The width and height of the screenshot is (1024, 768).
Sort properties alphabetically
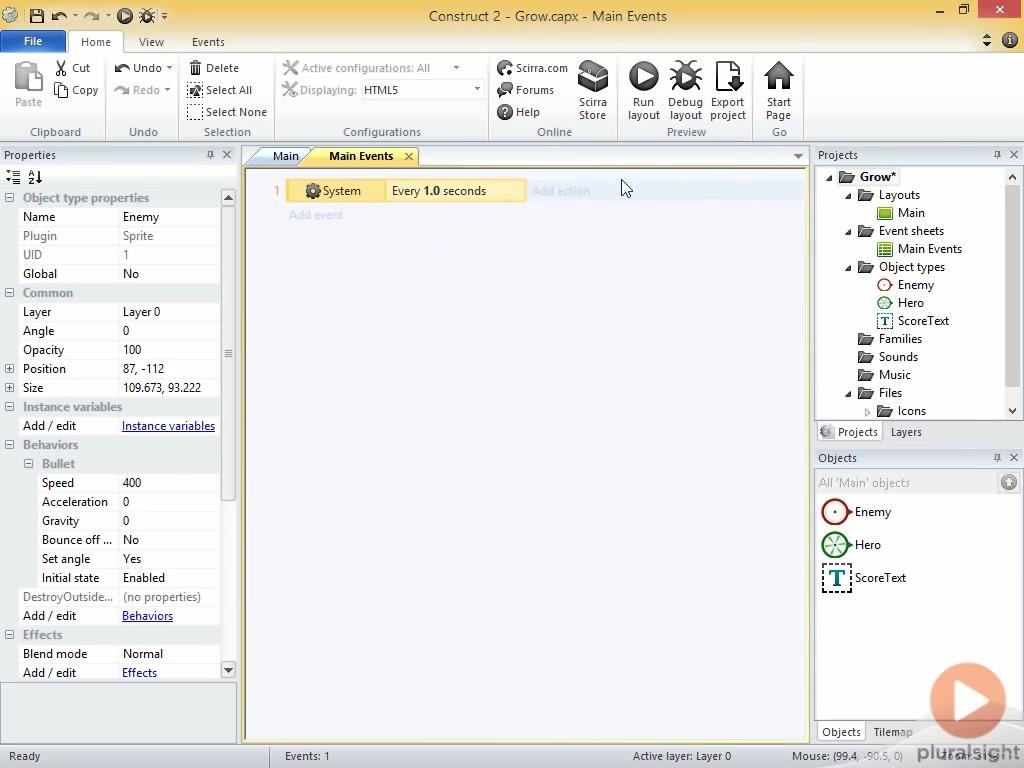pyautogui.click(x=35, y=177)
